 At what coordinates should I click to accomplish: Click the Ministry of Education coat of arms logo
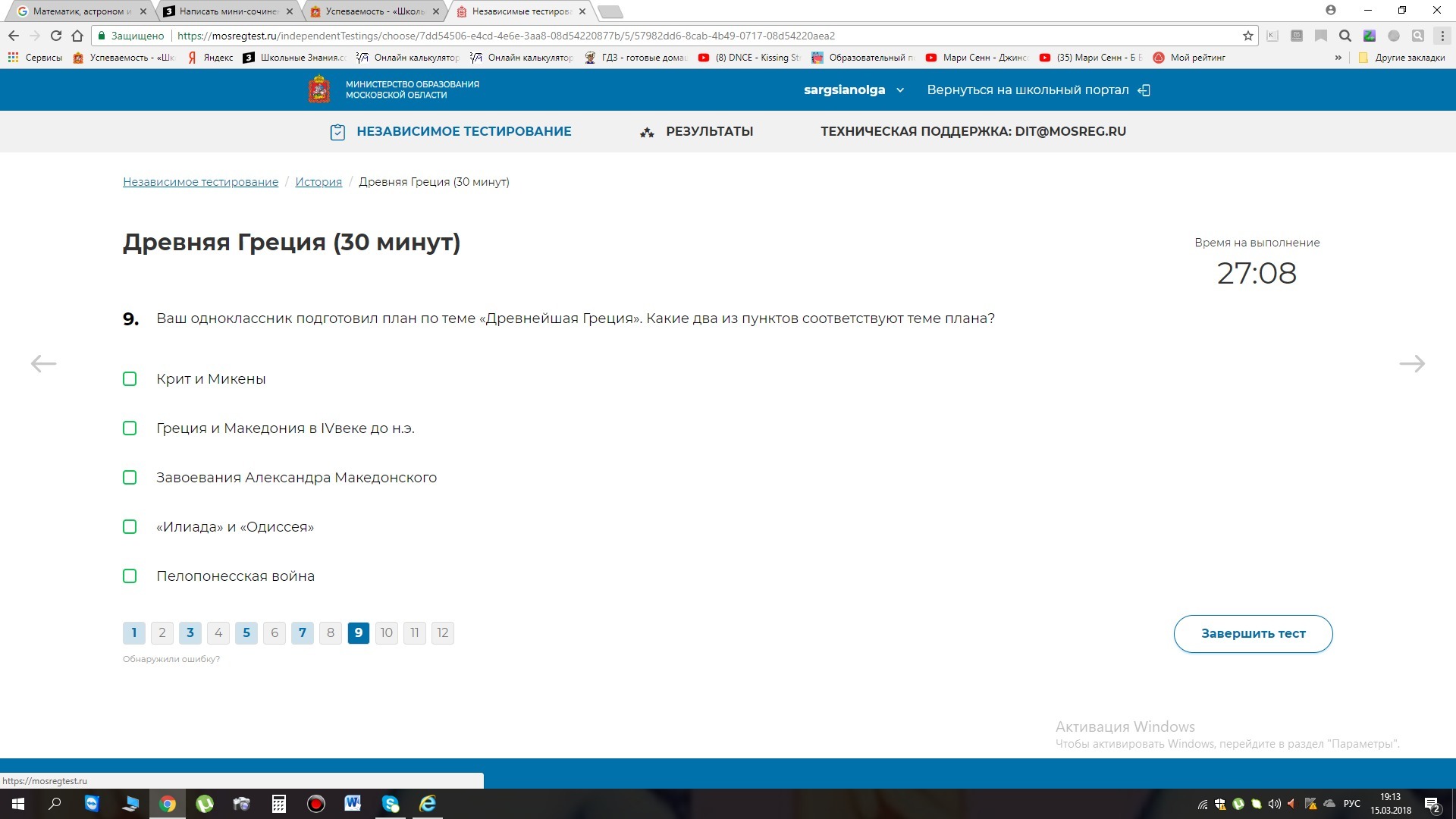[x=319, y=89]
